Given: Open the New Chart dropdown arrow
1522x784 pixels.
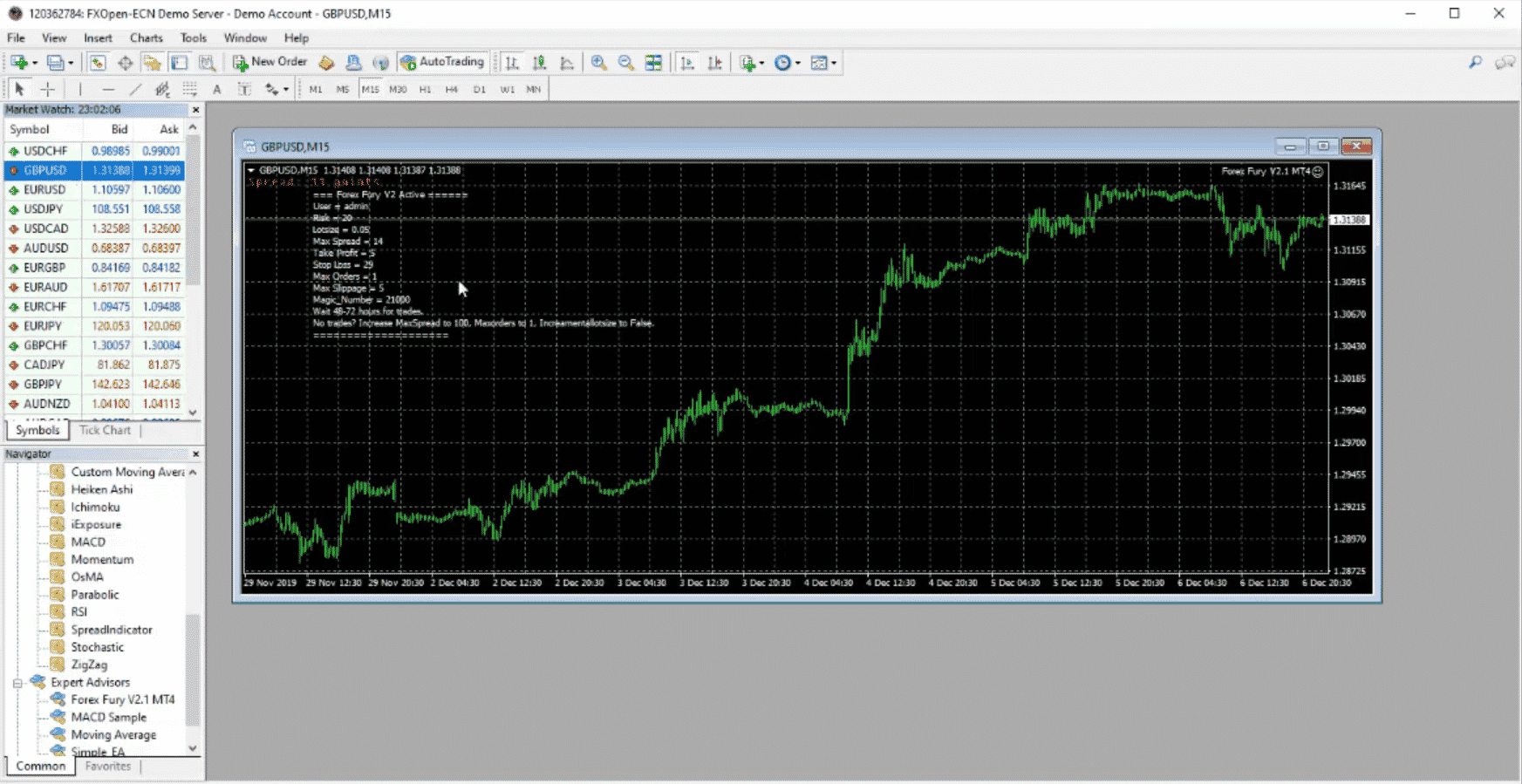Looking at the screenshot, I should pos(35,63).
